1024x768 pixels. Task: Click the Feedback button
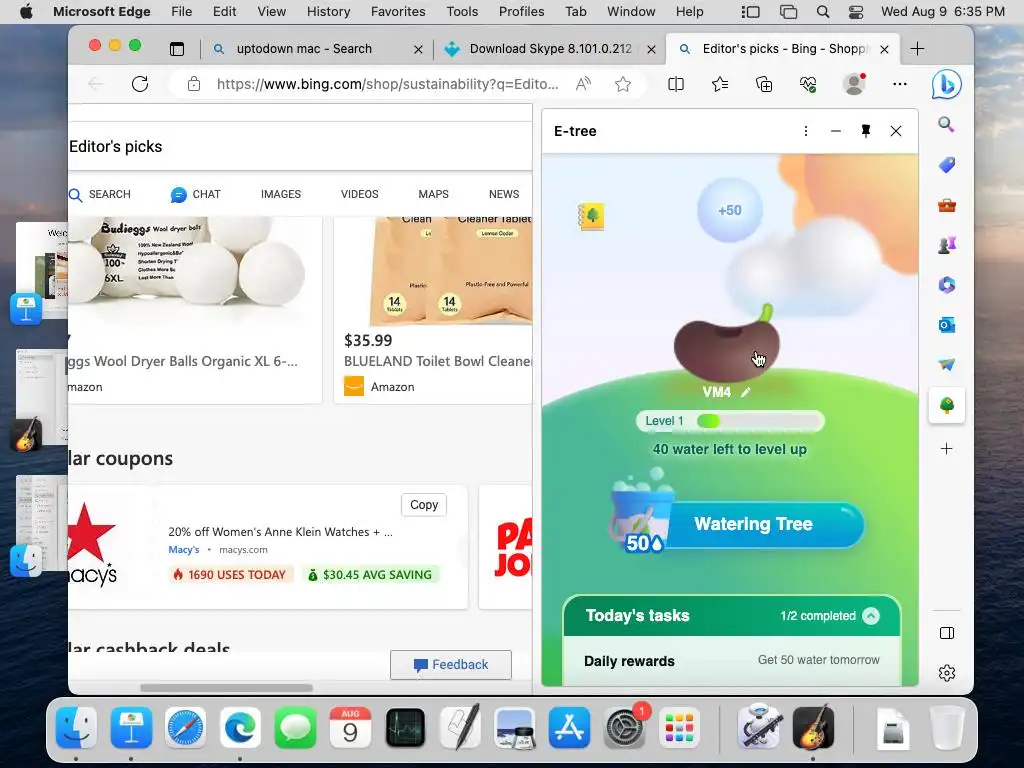(x=451, y=665)
